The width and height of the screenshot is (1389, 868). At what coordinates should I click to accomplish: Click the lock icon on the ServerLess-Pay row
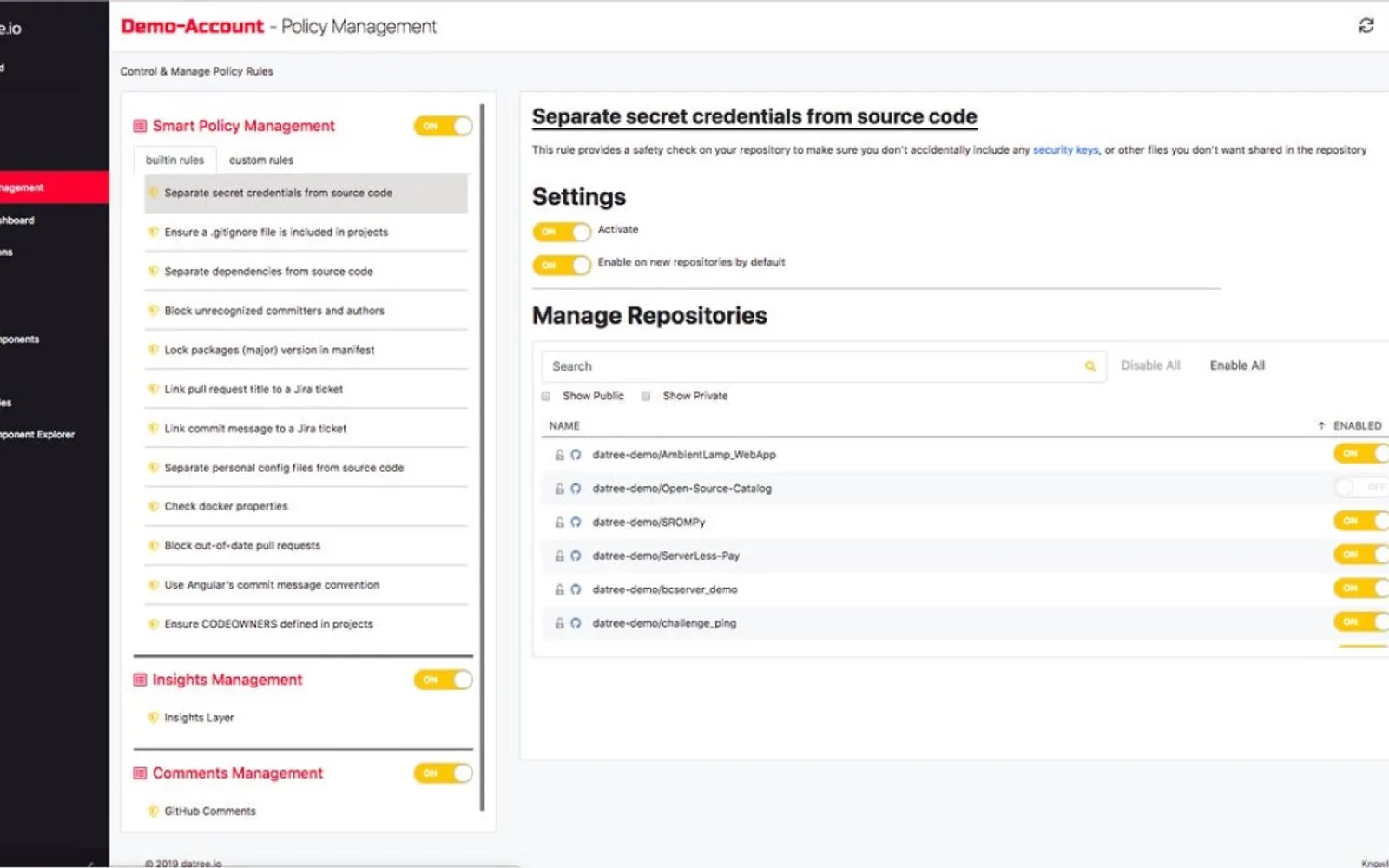pyautogui.click(x=559, y=556)
